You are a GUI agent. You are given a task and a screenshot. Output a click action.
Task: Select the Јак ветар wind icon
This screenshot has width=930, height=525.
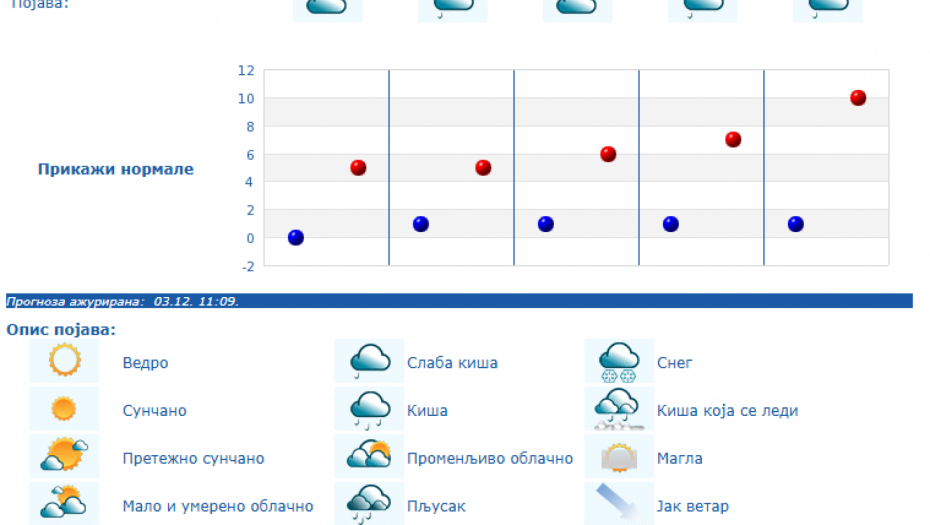coord(619,504)
